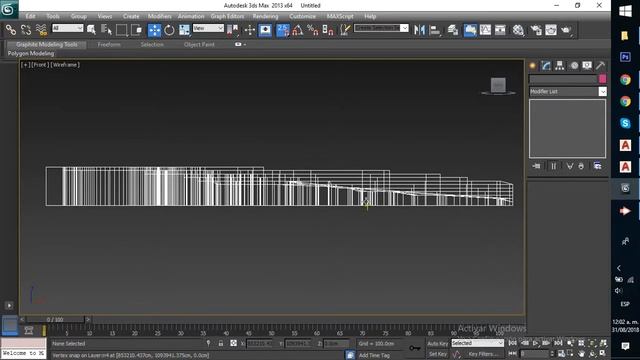Open the Named Selection Sets dropdown
This screenshot has width=640, height=360.
(x=404, y=28)
